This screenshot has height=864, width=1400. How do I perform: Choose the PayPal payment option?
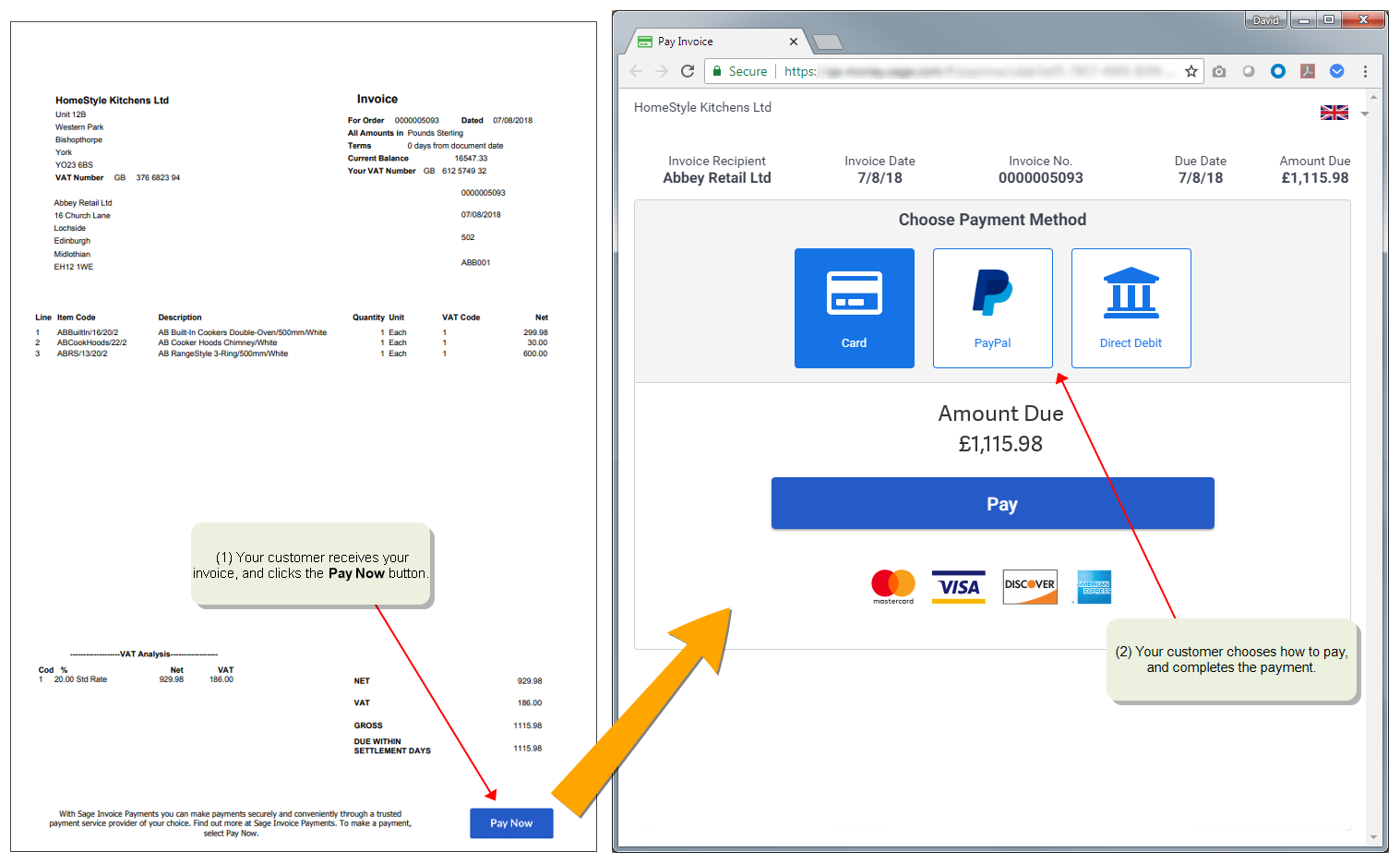tap(992, 307)
